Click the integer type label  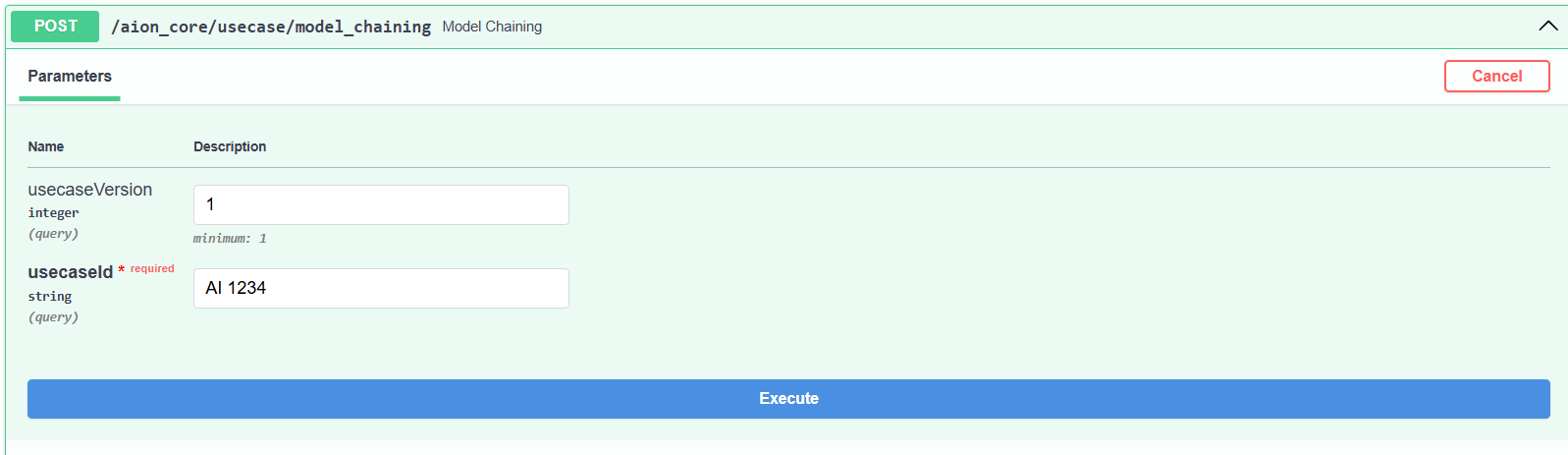pos(53,213)
